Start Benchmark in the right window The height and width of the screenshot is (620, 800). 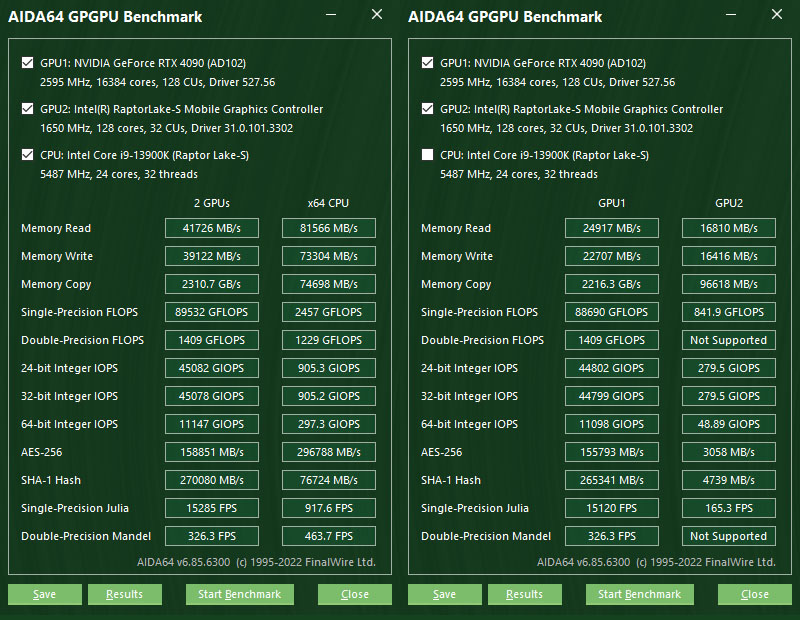(x=640, y=594)
